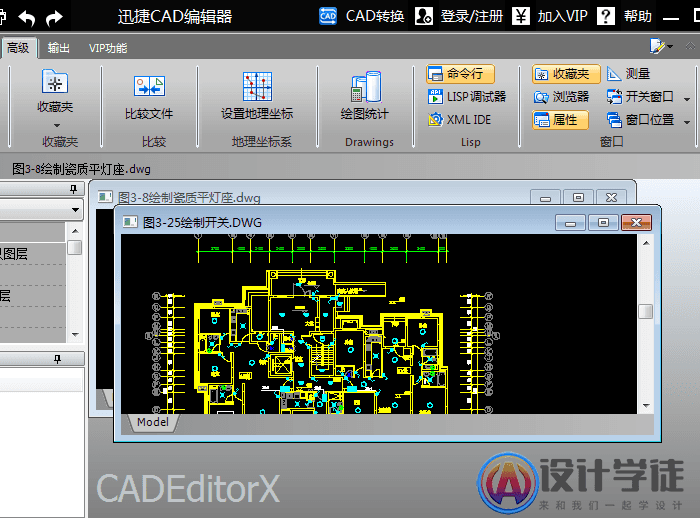This screenshot has height=518, width=700.
Task: Close the 图3-25绘制开关.DWG window
Action: point(637,222)
